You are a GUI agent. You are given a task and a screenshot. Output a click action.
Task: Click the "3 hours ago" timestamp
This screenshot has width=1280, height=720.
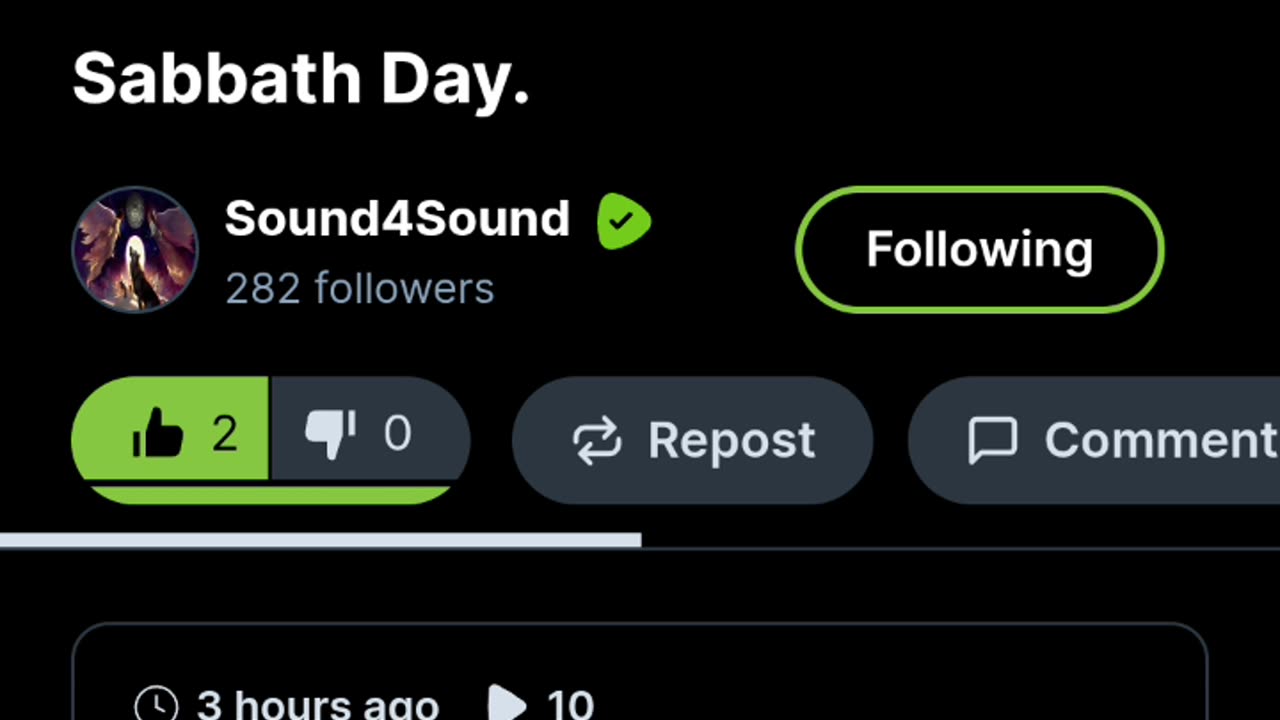318,705
